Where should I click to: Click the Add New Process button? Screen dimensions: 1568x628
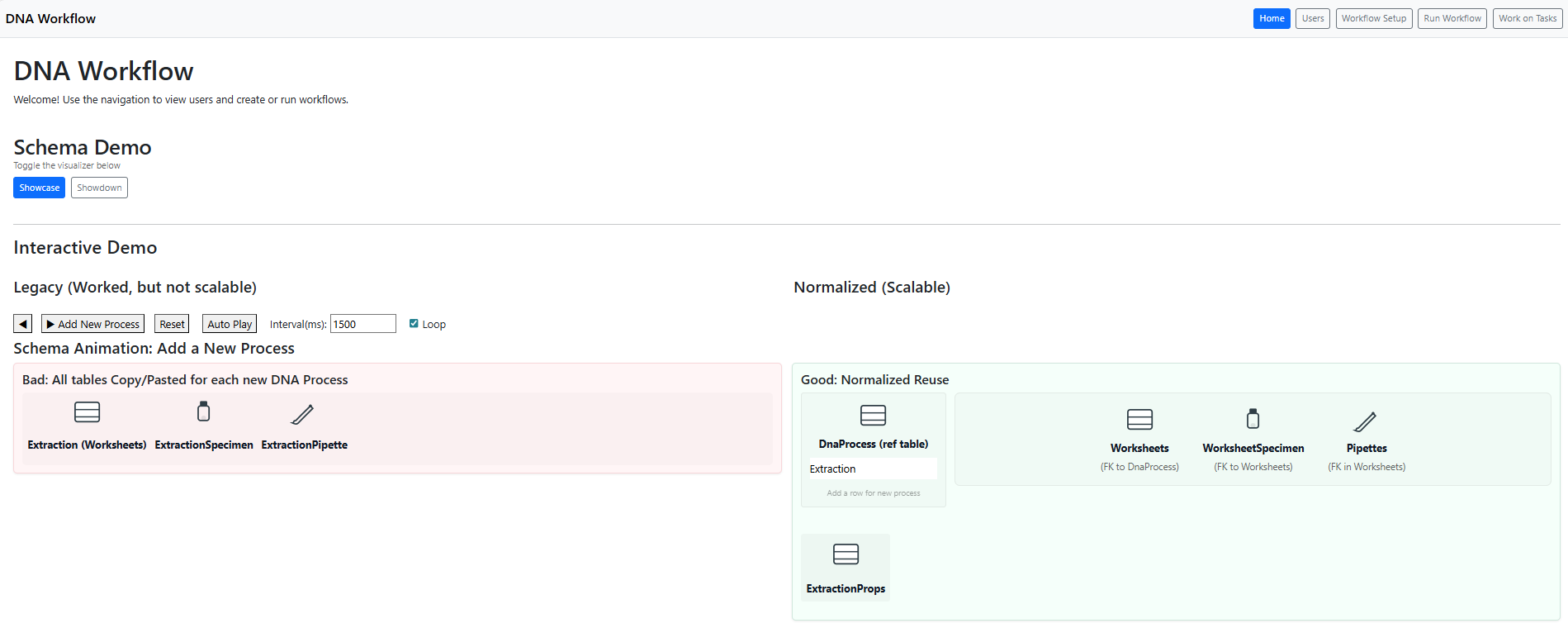pos(92,324)
